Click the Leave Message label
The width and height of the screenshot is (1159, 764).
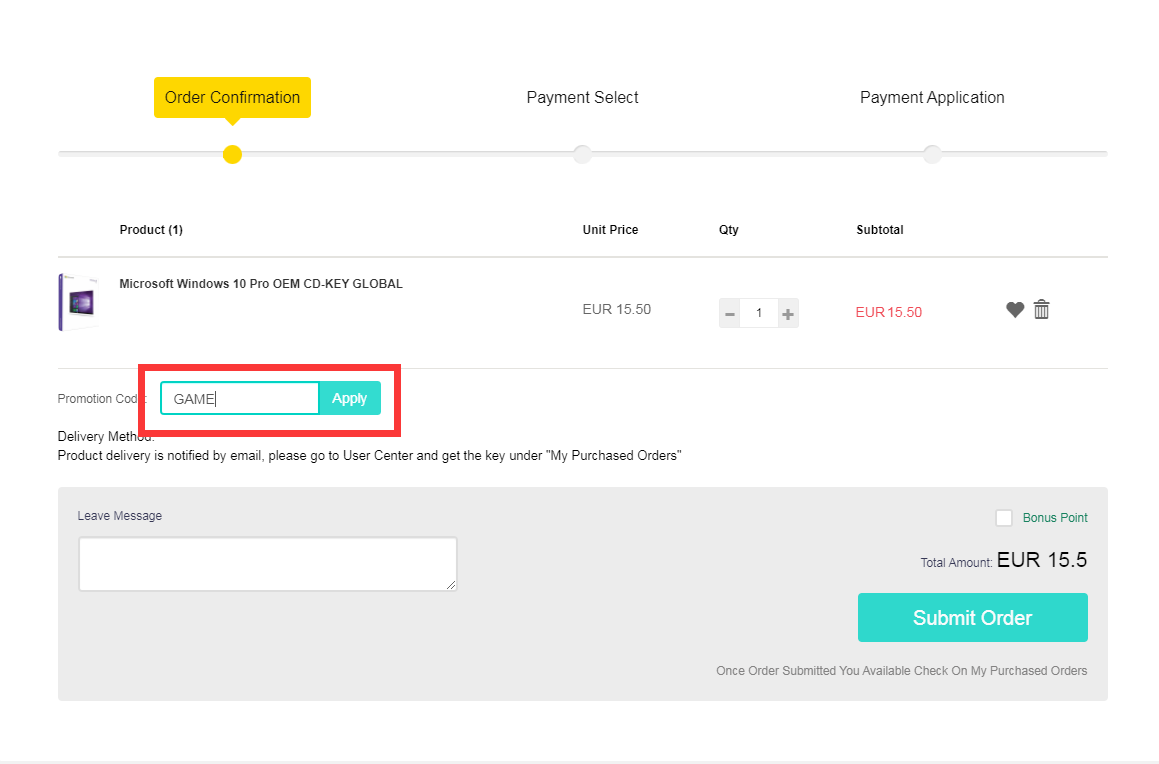tap(120, 516)
